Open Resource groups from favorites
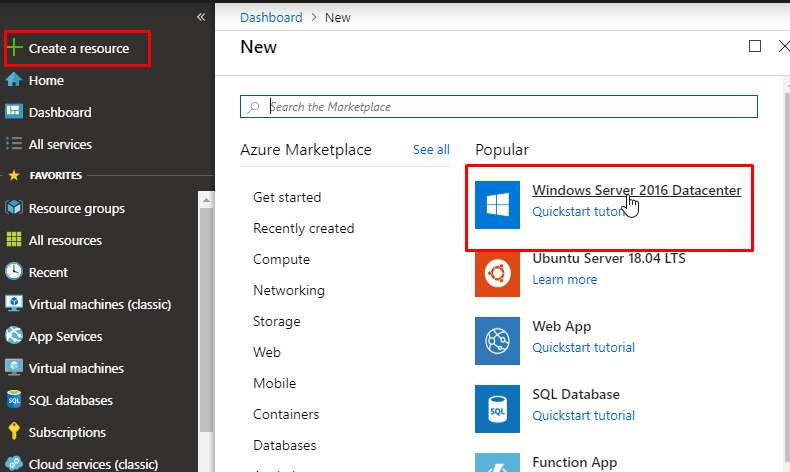 pyautogui.click(x=77, y=208)
